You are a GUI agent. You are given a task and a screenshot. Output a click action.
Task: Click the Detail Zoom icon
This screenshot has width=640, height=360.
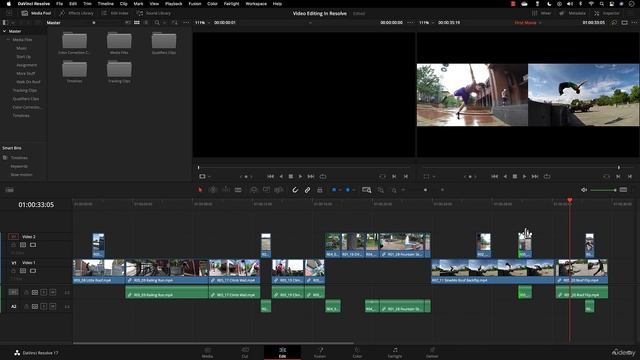pos(380,190)
